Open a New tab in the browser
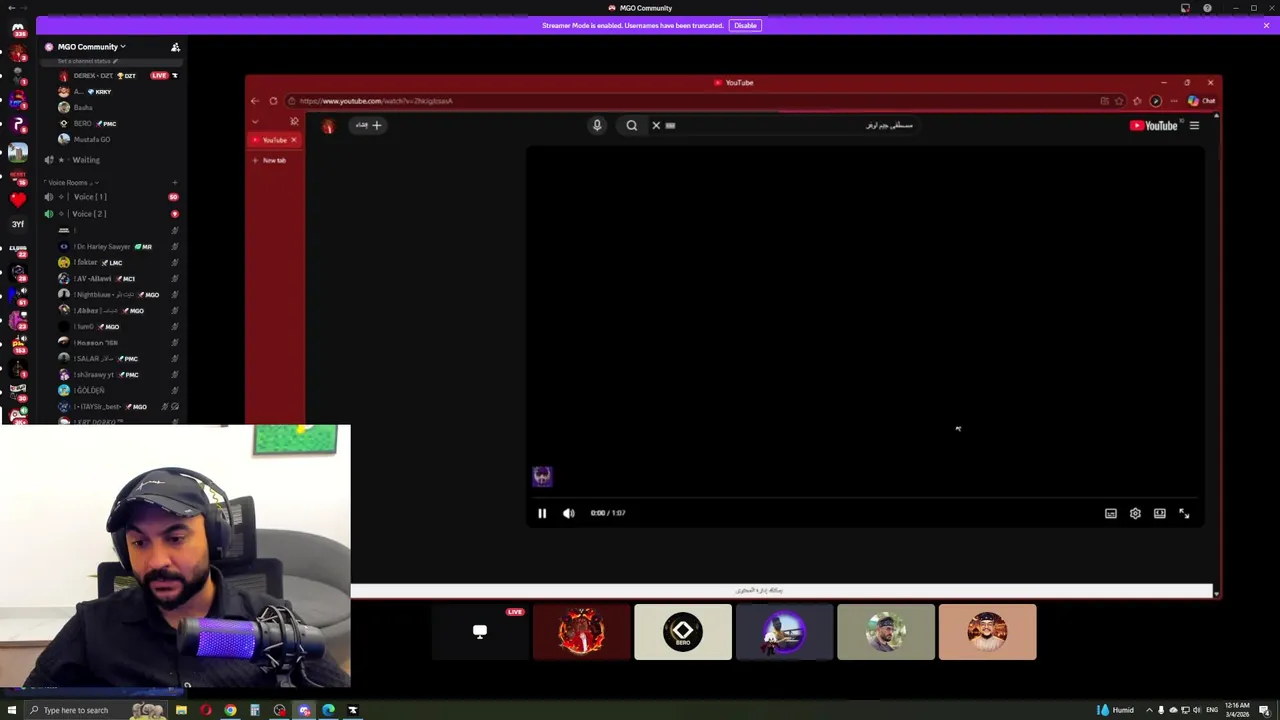 pos(269,160)
